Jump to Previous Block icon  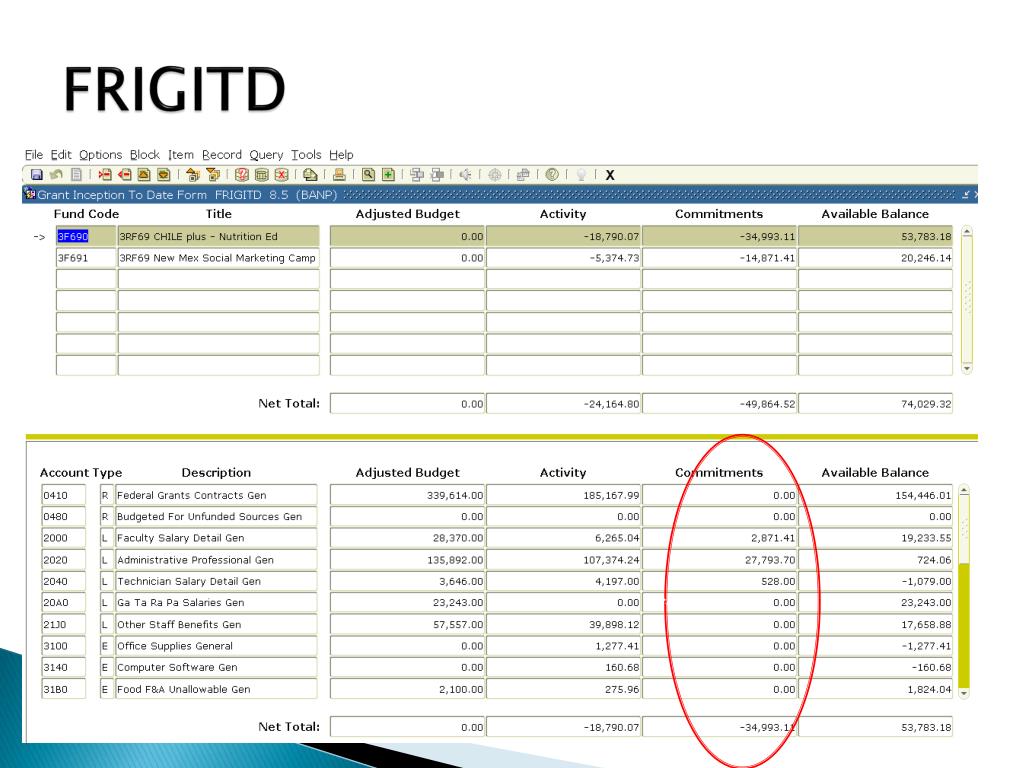[192, 174]
